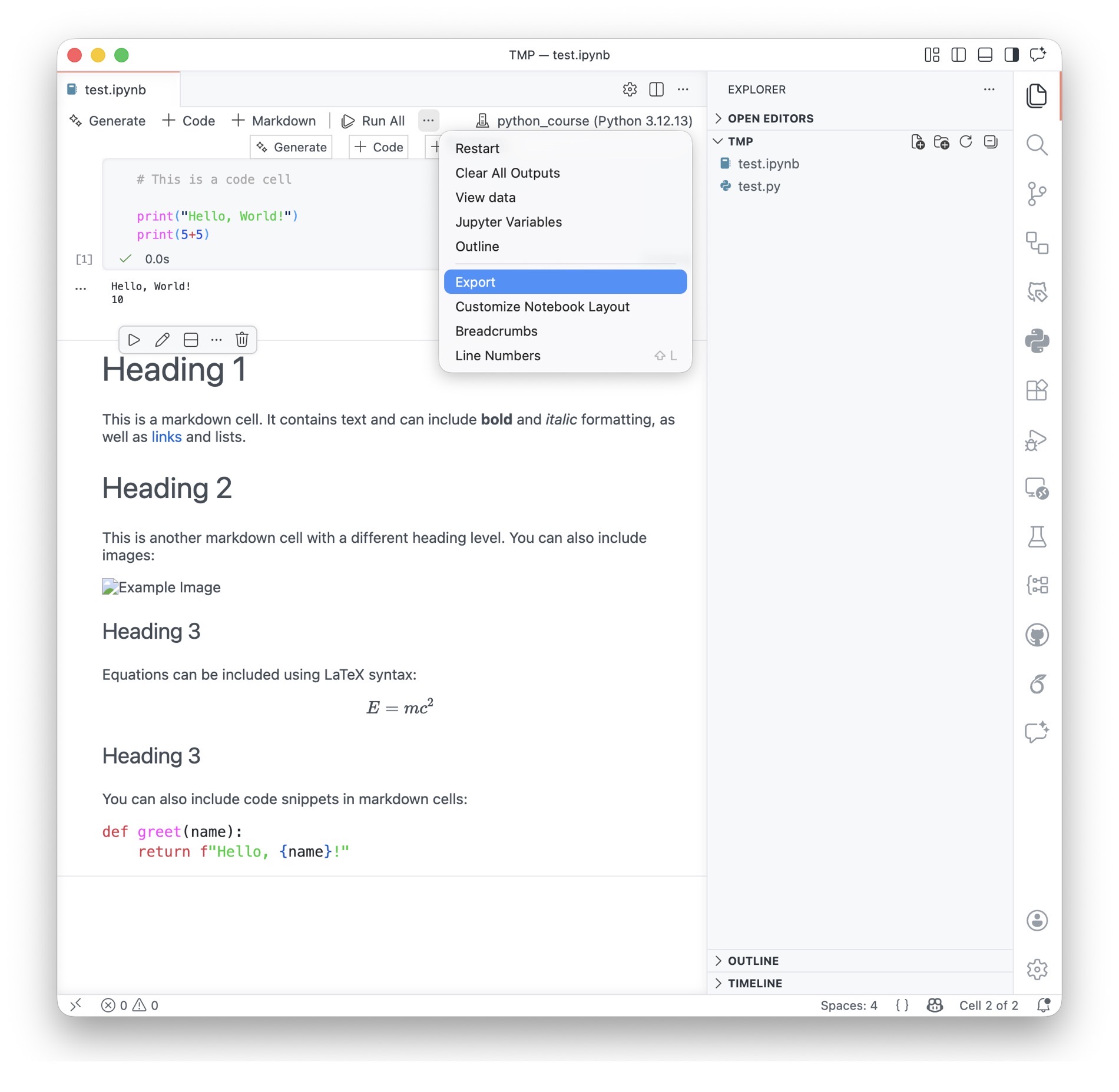Viewport: 1119px width, 1092px height.
Task: Open the Search view in activity bar
Action: pos(1037,145)
